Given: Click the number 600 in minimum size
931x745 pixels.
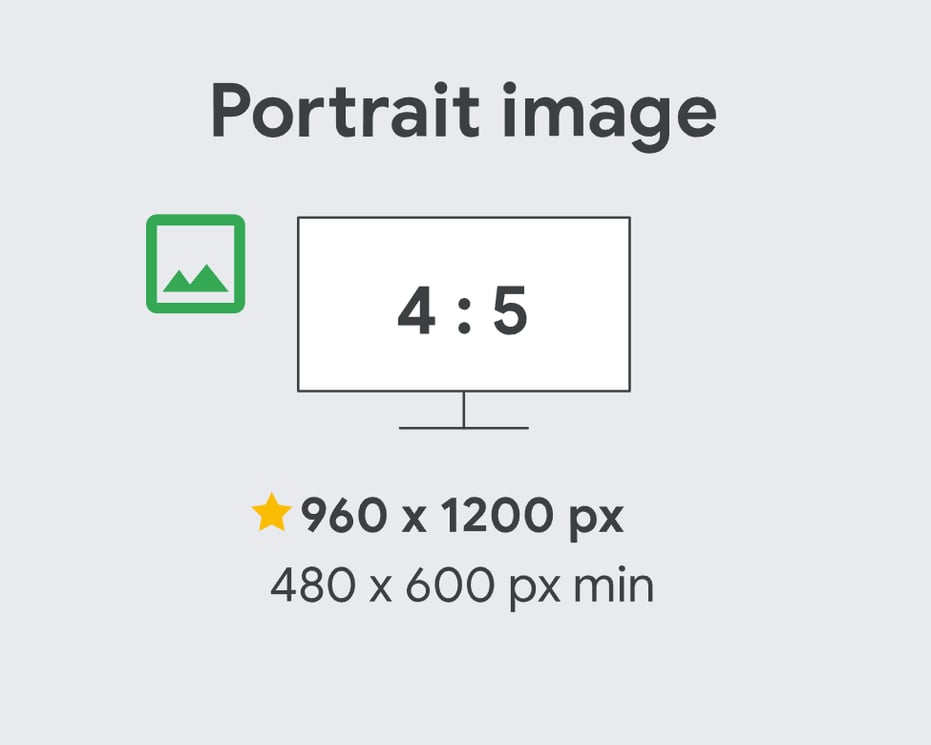Looking at the screenshot, I should click(x=449, y=585).
